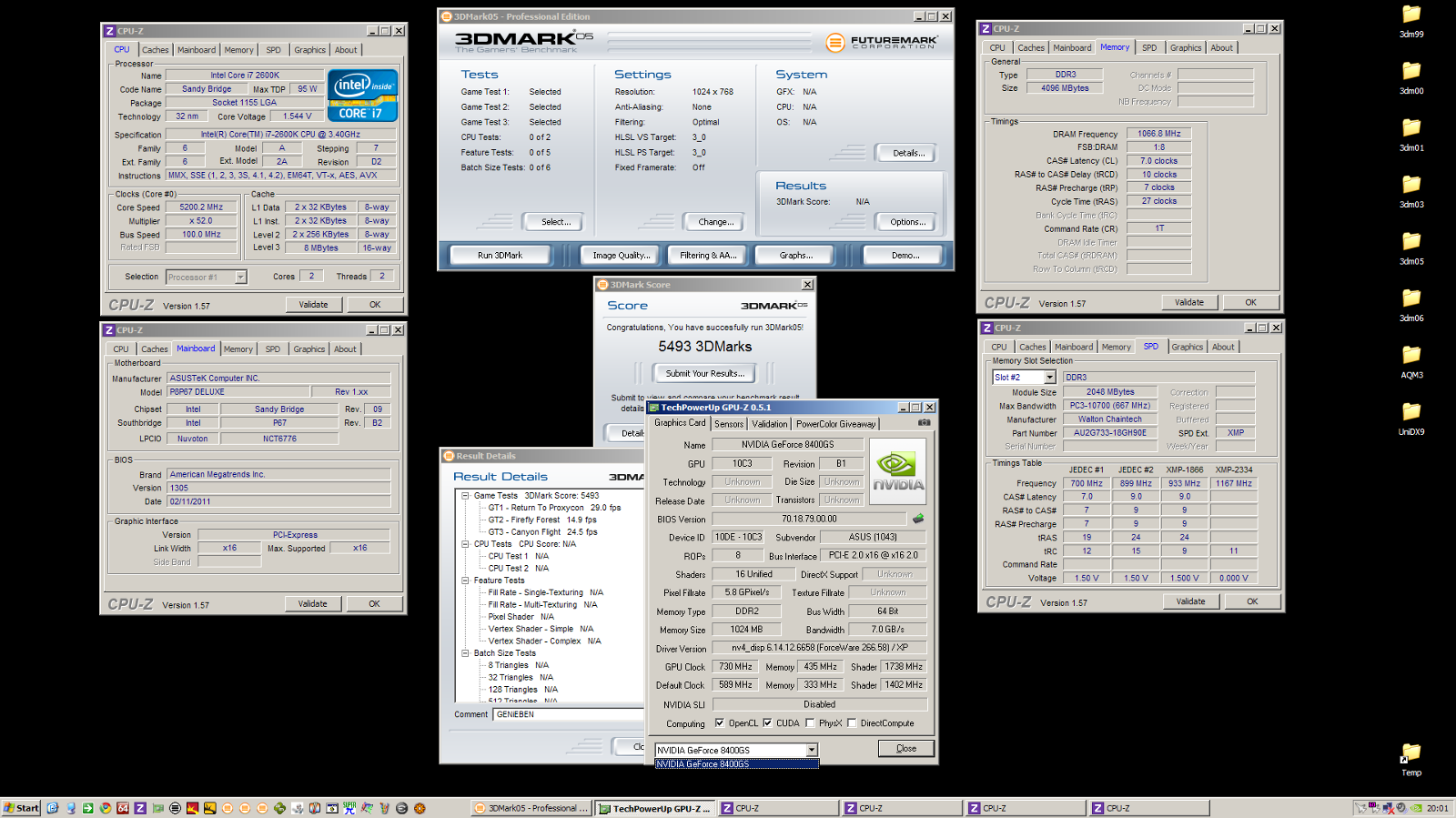
Task: Switch to 3DMark05 - Professional taskbar button
Action: 532,808
